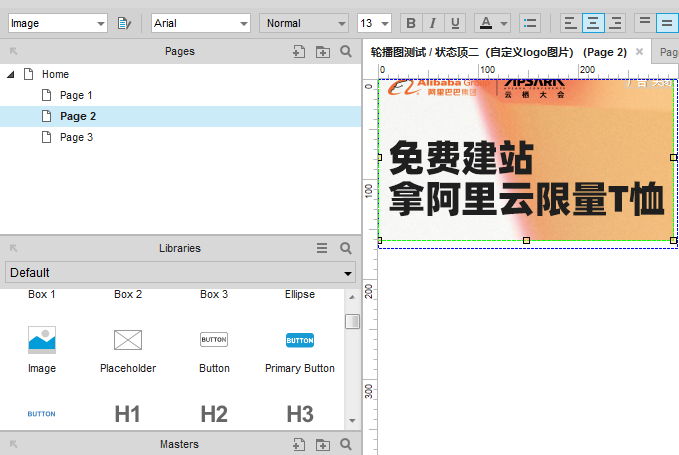Click the Ellipse widget label
This screenshot has height=455, width=679.
(x=300, y=294)
